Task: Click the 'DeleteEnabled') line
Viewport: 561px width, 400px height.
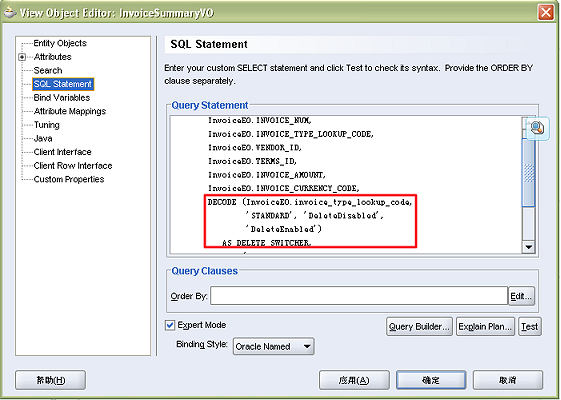Action: [x=283, y=229]
